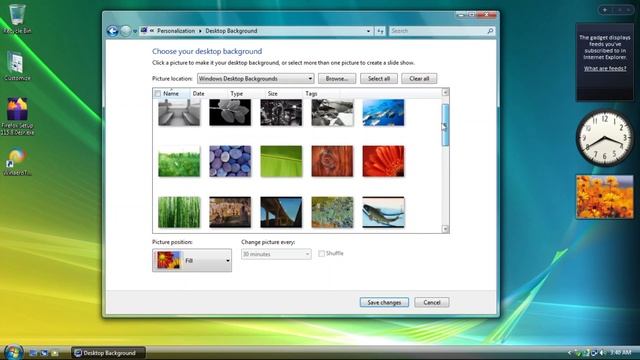640x360 pixels.
Task: Select the green bamboo stalks wallpaper
Action: 179,212
